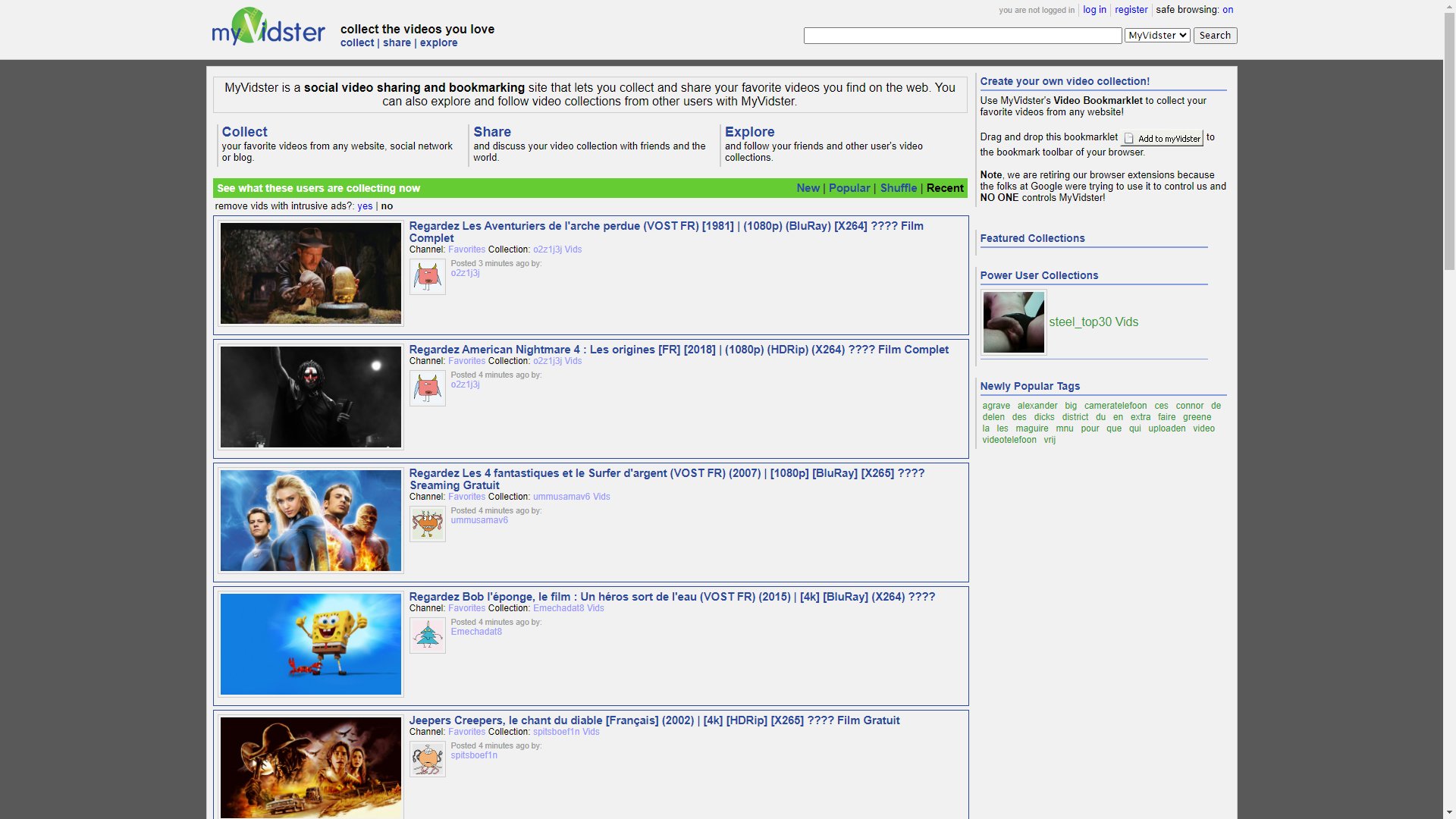Click the myVidster logo
This screenshot has height=819, width=1456.
[268, 27]
